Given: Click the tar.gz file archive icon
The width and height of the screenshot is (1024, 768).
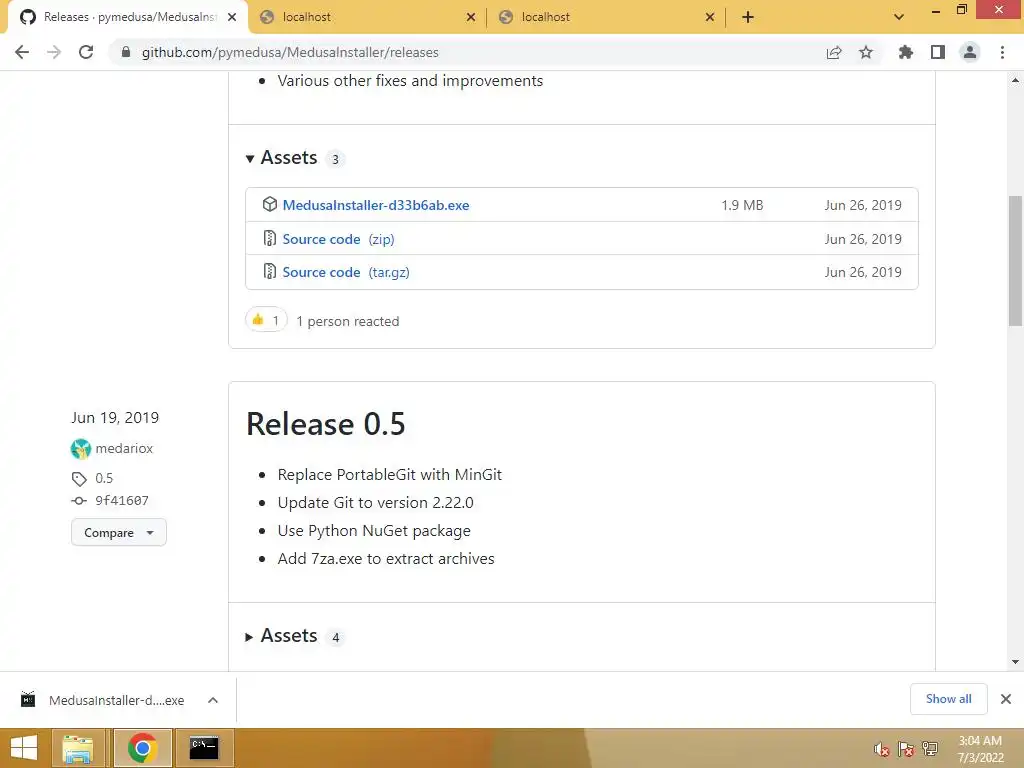Looking at the screenshot, I should (x=270, y=271).
